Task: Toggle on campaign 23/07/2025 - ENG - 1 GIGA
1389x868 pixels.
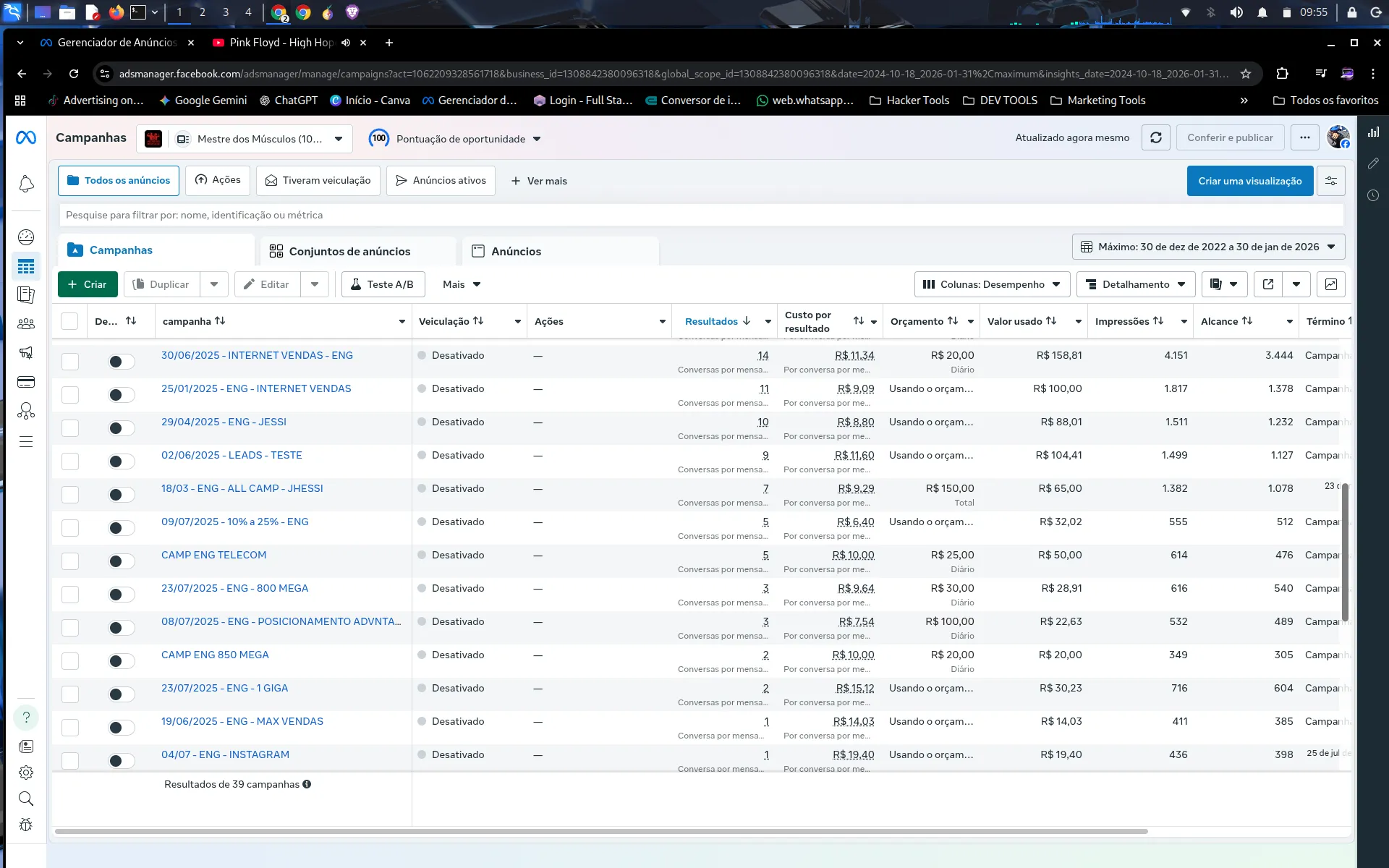Action: tap(121, 694)
